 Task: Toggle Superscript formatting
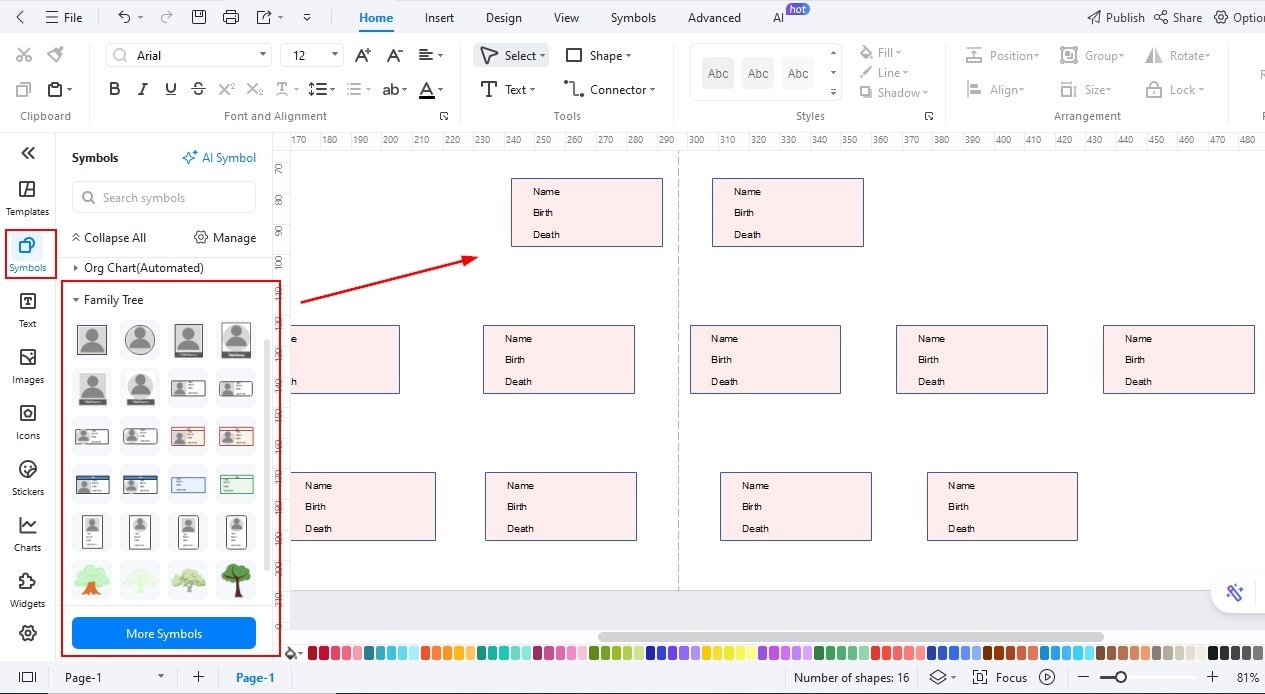click(227, 89)
